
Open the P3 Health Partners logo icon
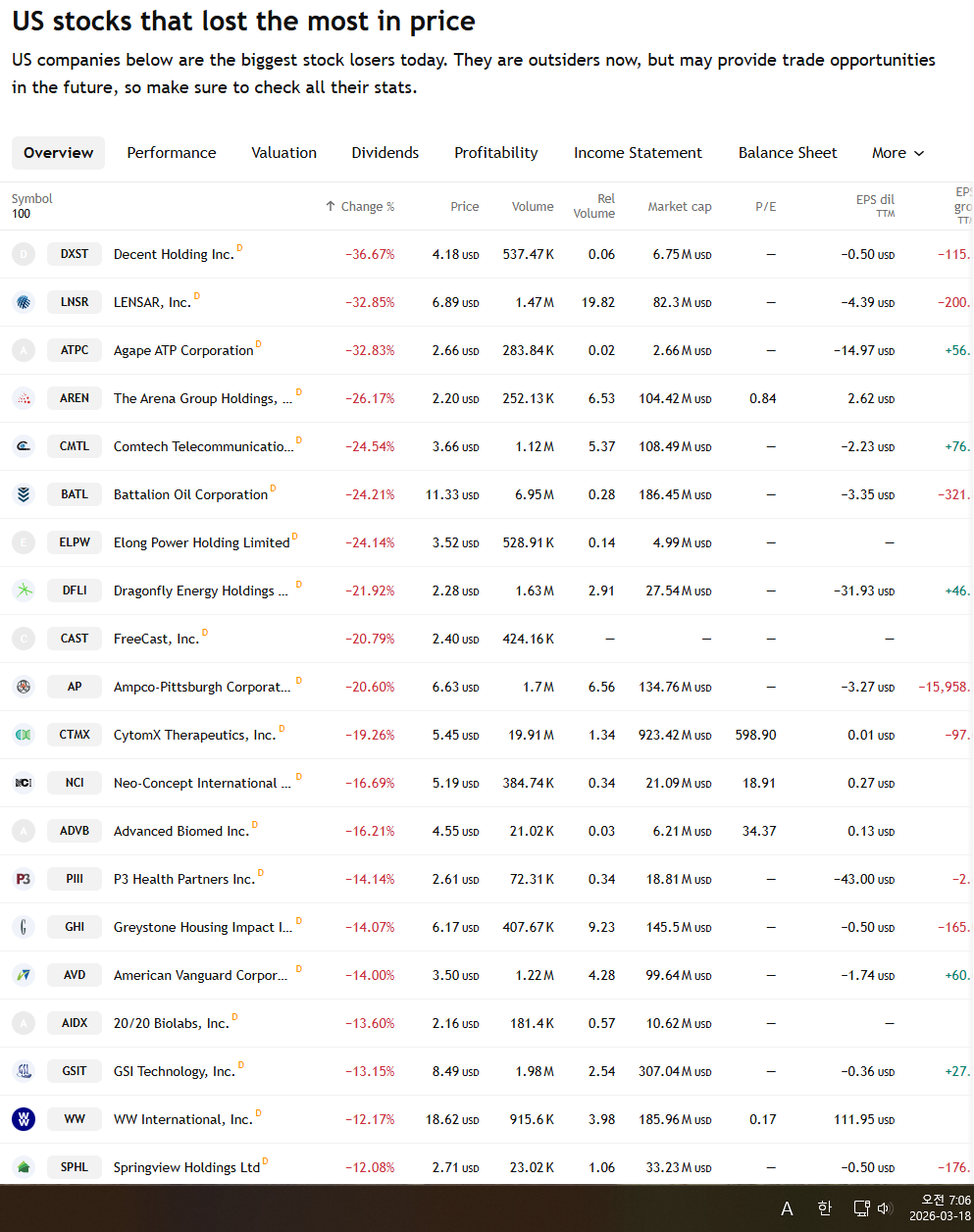(x=24, y=879)
